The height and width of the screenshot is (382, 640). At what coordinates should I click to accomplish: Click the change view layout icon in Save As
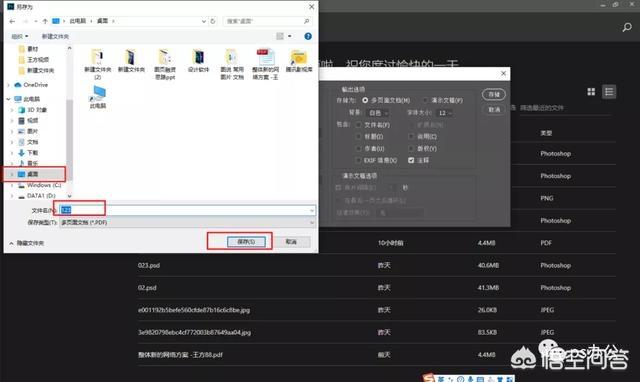click(x=280, y=36)
